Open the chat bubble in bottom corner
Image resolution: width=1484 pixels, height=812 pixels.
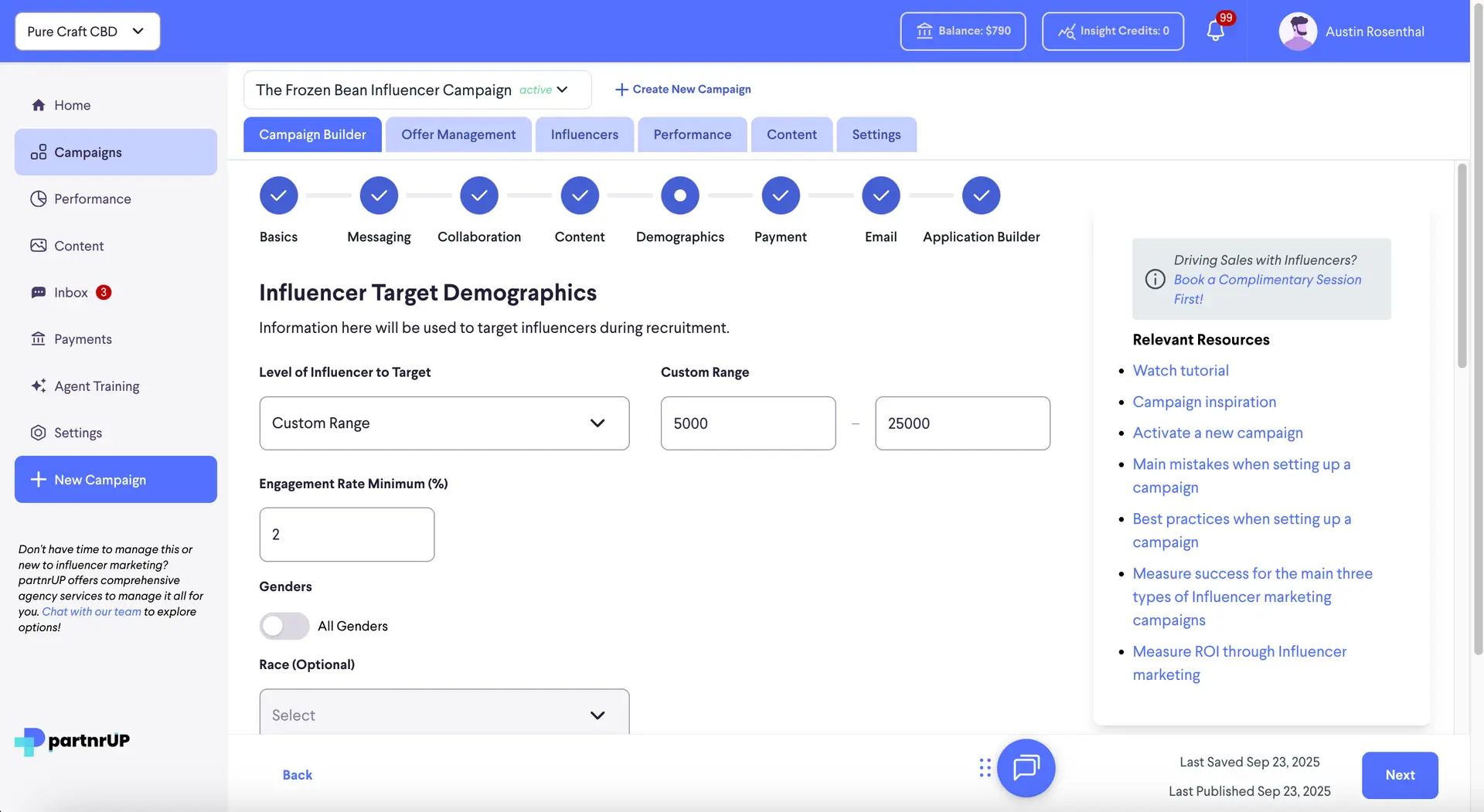[x=1026, y=768]
